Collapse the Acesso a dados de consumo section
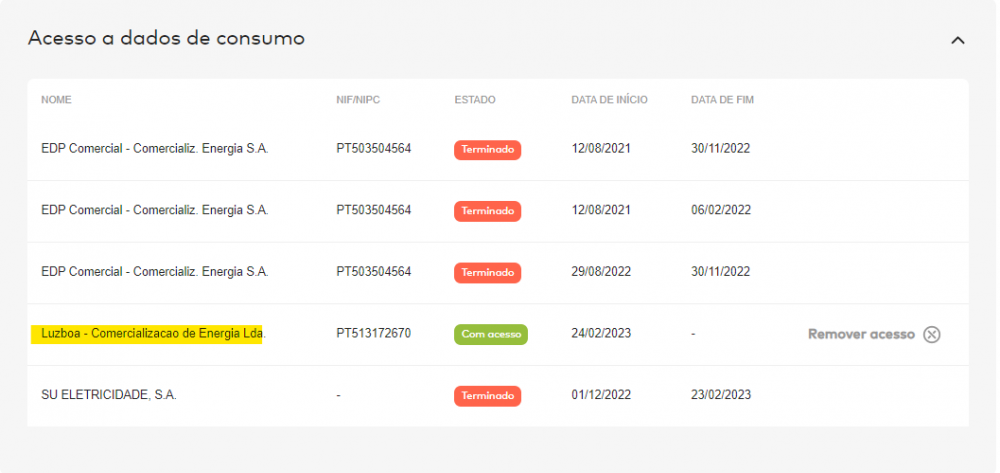 [x=957, y=40]
